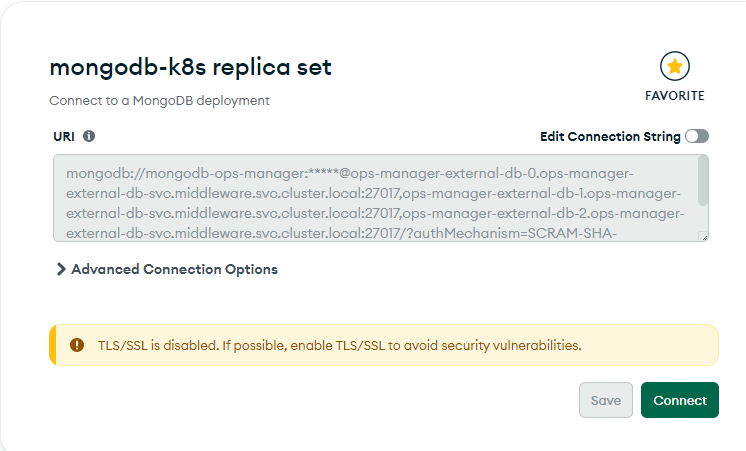The height and width of the screenshot is (451, 746).
Task: Click the URI field label
Action: coord(63,136)
